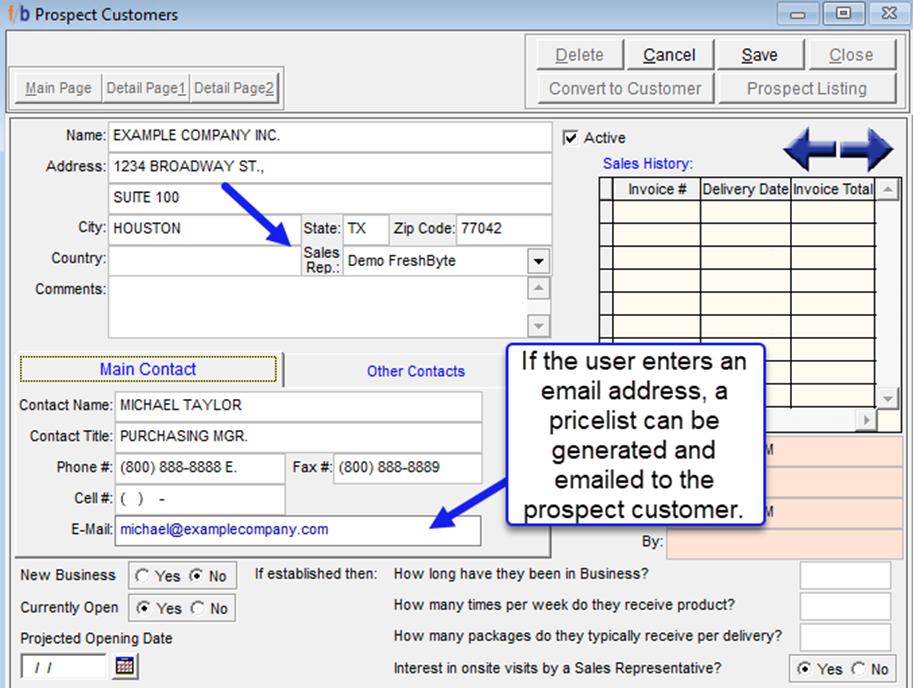Image resolution: width=913 pixels, height=688 pixels.
Task: Switch to the Other Contacts tab
Action: (415, 371)
